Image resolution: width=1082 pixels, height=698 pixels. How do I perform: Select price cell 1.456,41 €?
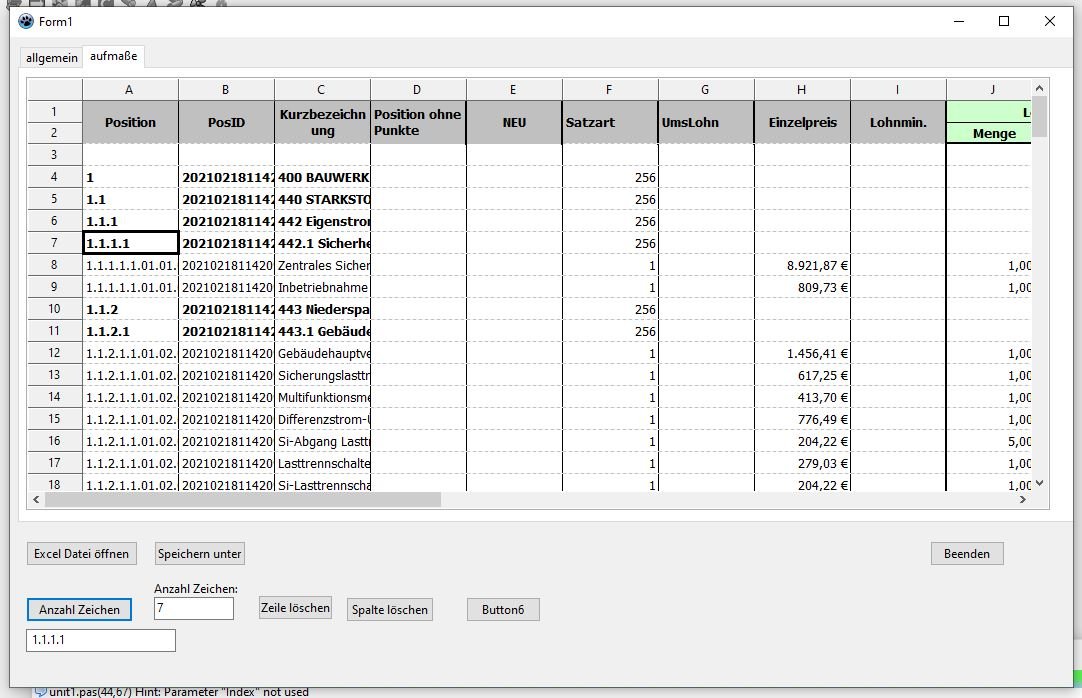[x=802, y=354]
